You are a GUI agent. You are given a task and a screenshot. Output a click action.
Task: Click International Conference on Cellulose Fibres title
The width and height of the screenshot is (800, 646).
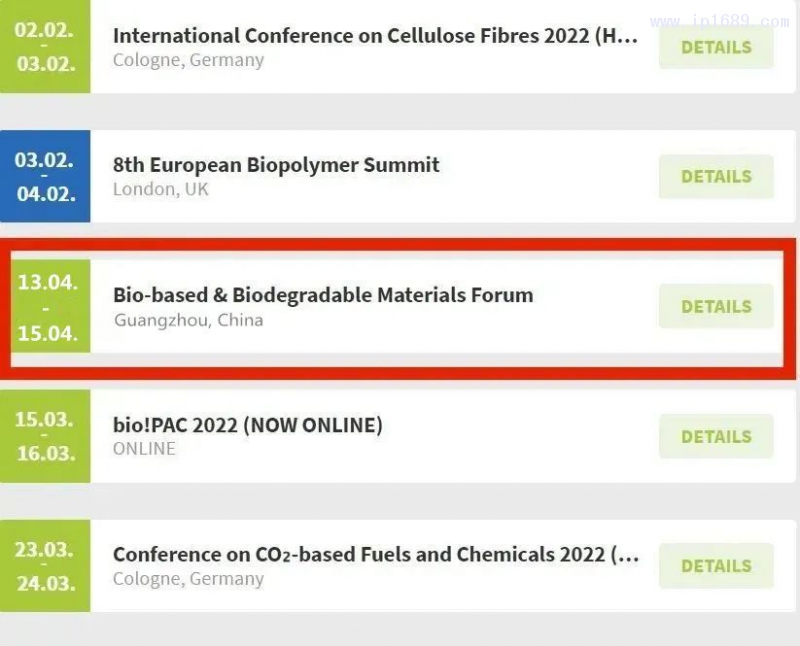(374, 36)
